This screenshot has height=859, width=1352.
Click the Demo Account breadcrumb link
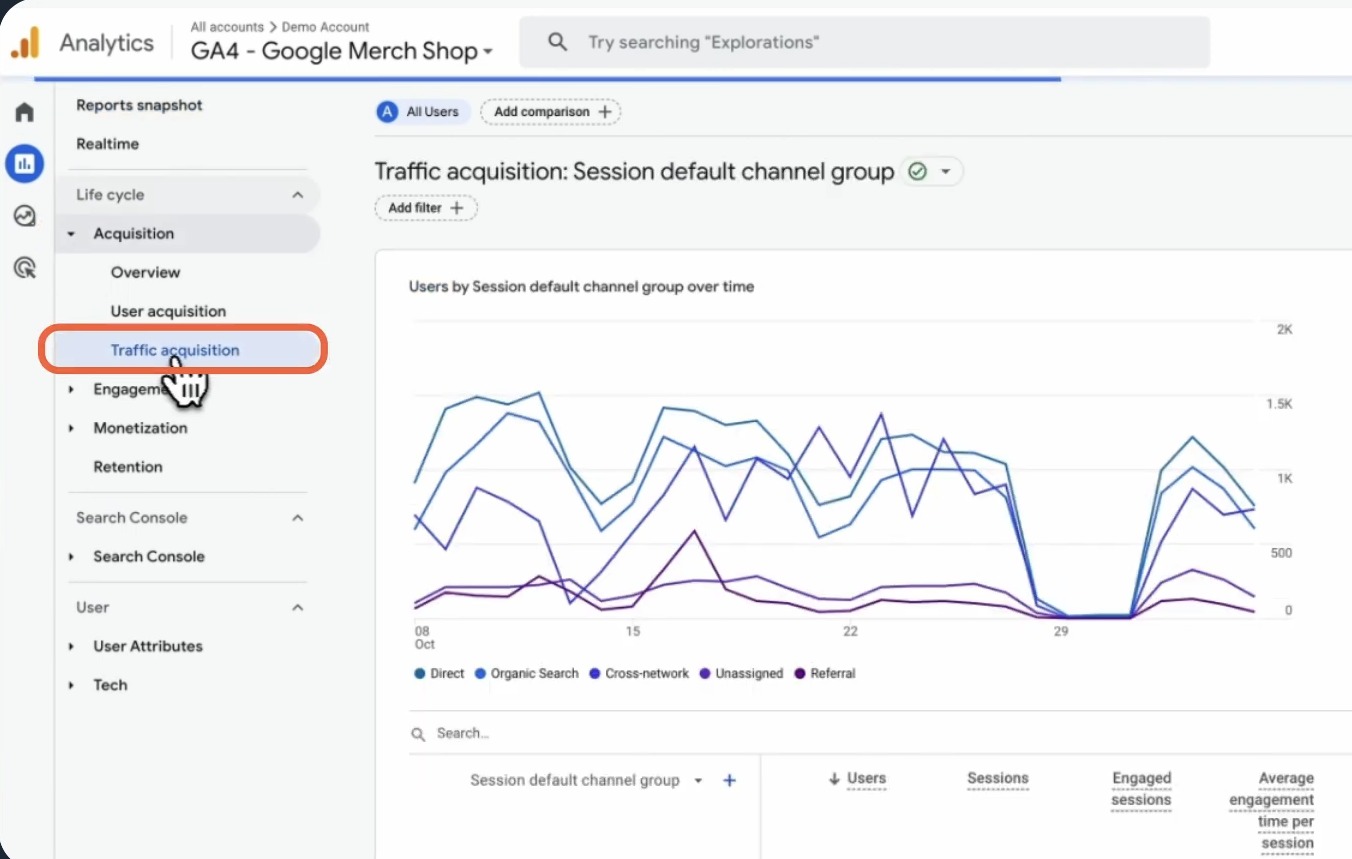325,27
